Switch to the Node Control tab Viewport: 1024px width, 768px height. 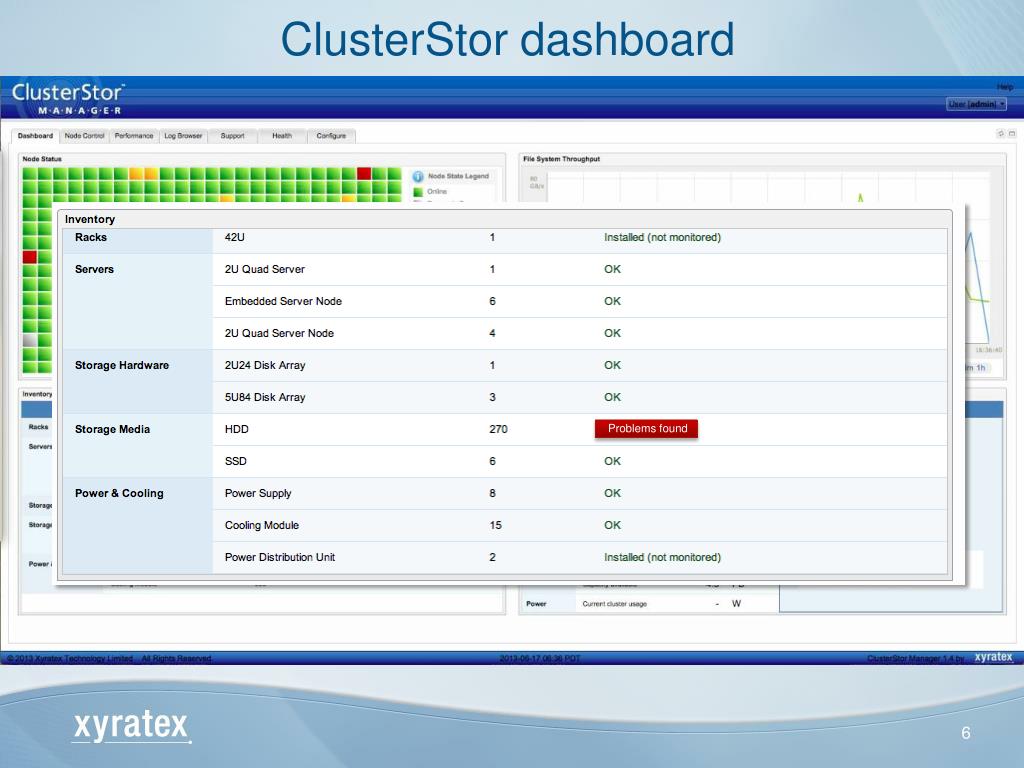84,136
